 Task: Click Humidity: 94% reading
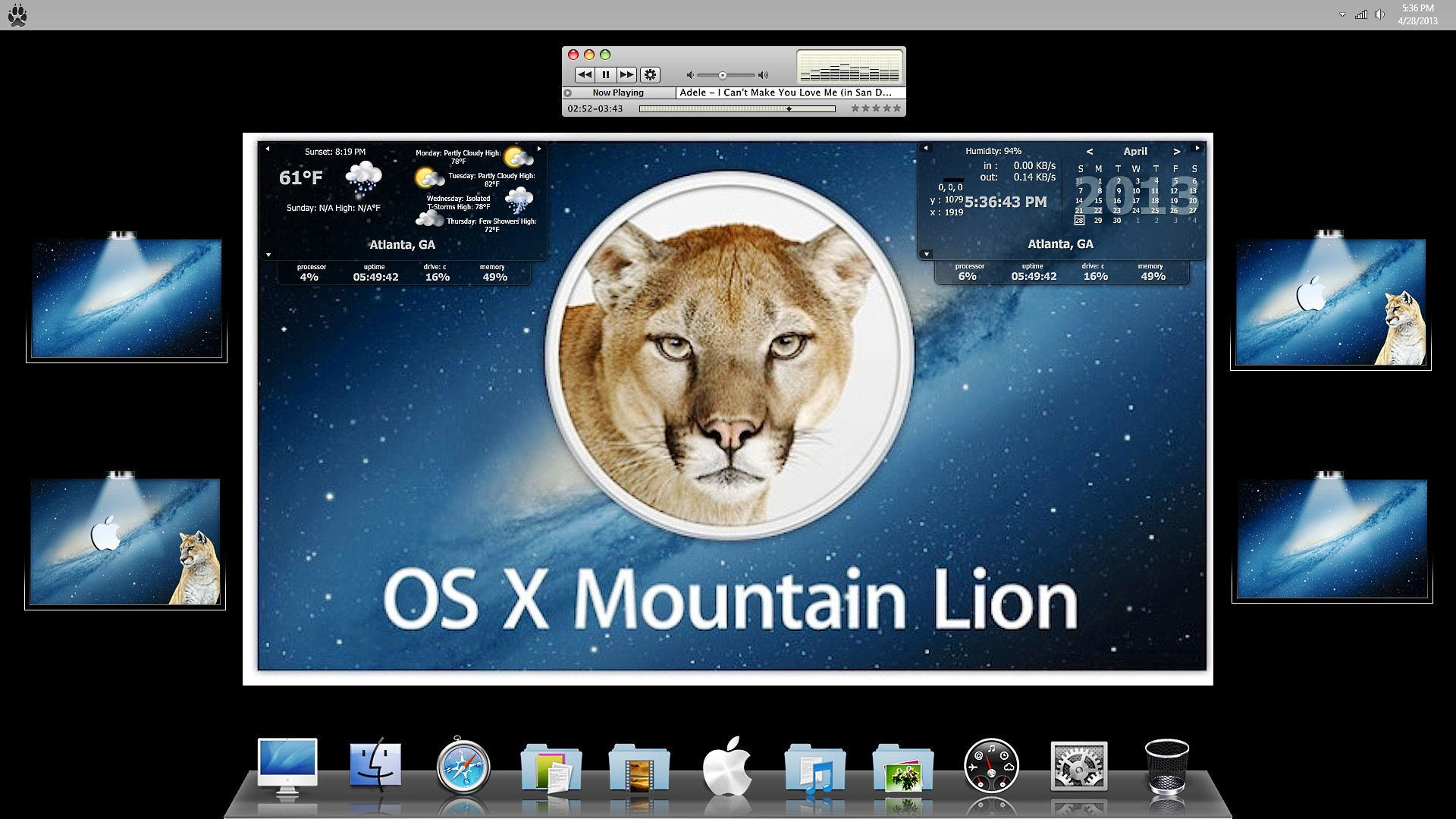(993, 151)
